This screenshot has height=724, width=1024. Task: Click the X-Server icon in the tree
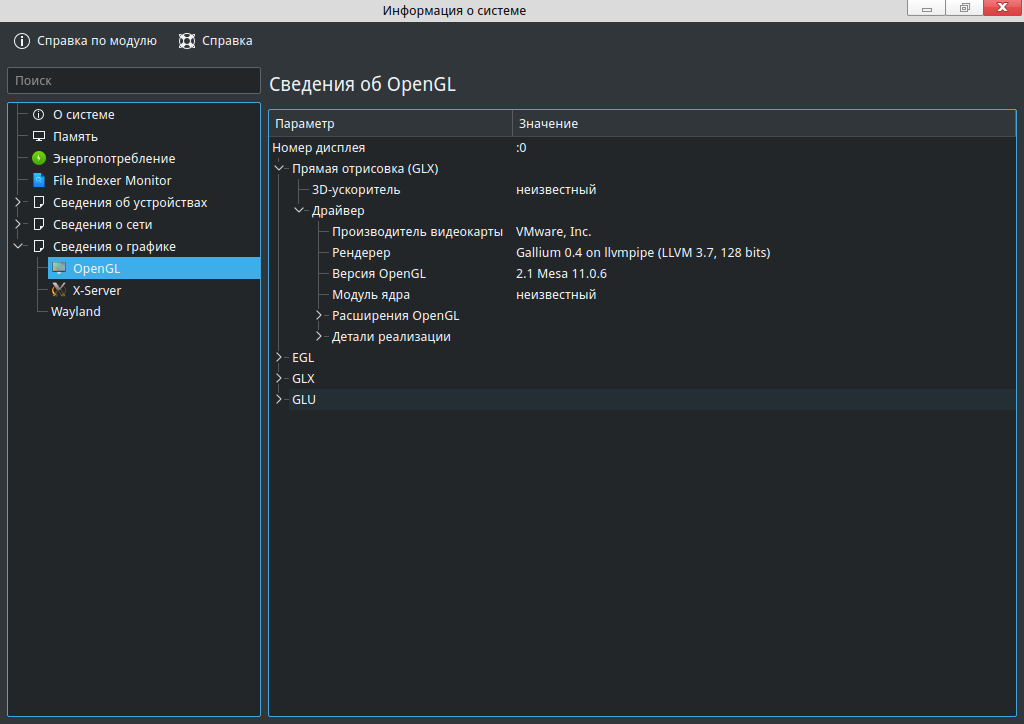(x=59, y=290)
